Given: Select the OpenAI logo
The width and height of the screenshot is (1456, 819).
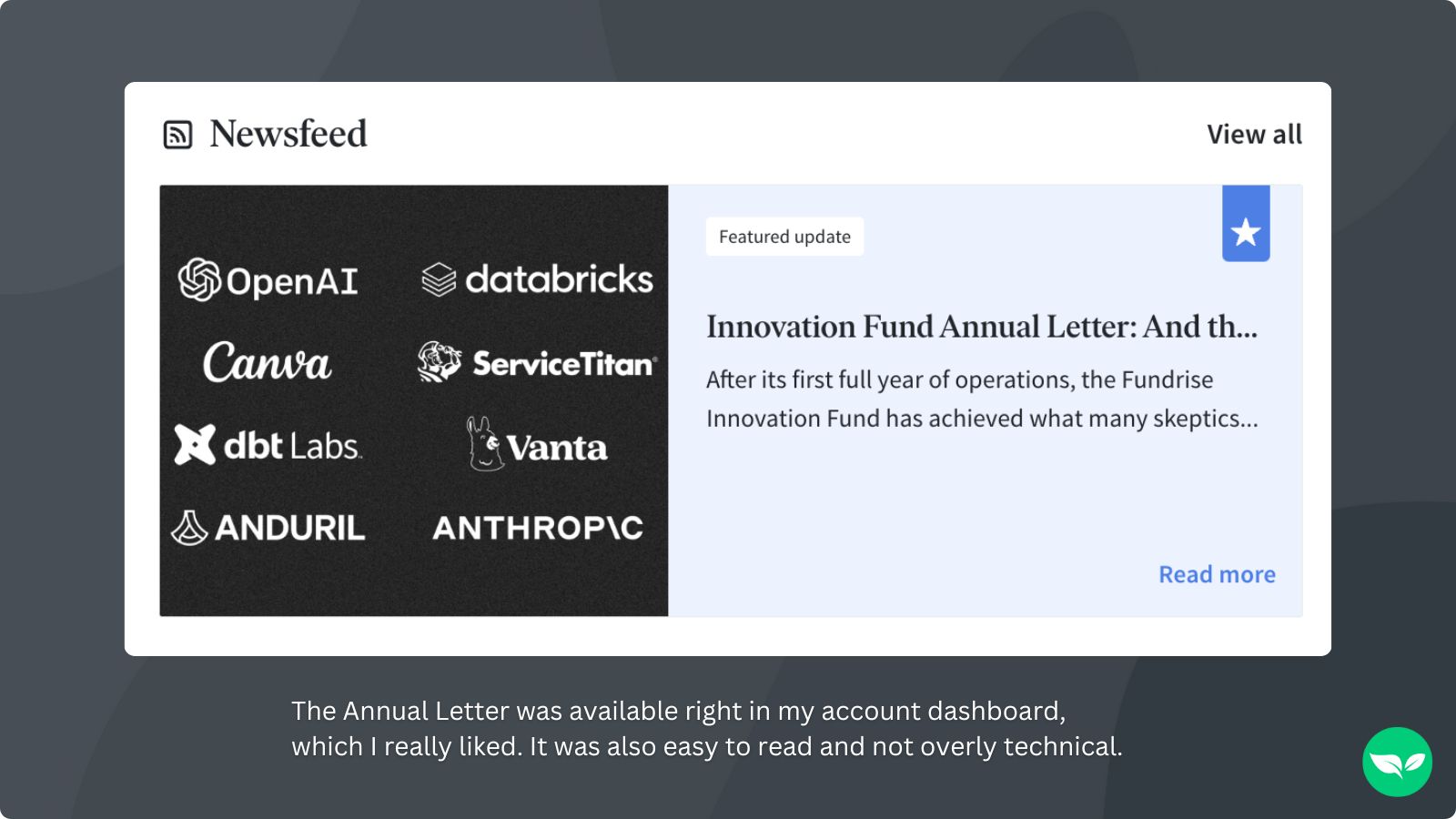Looking at the screenshot, I should [269, 280].
